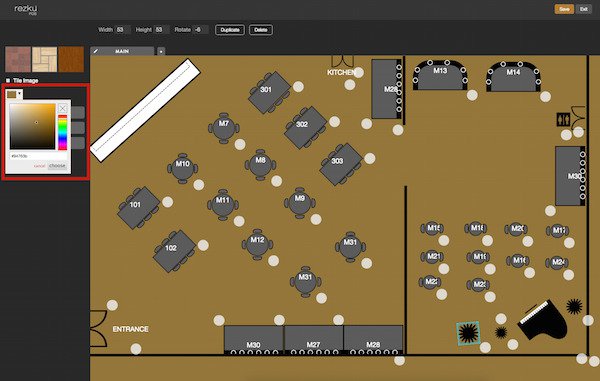Select banquette table M30
Image resolution: width=600 pixels, height=381 pixels.
point(253,340)
